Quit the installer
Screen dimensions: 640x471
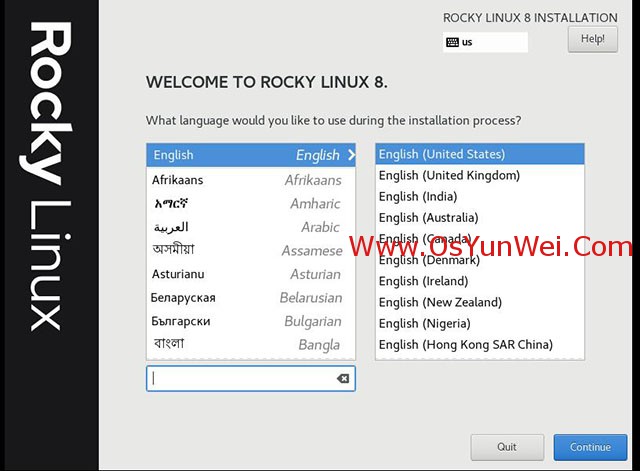click(x=507, y=447)
